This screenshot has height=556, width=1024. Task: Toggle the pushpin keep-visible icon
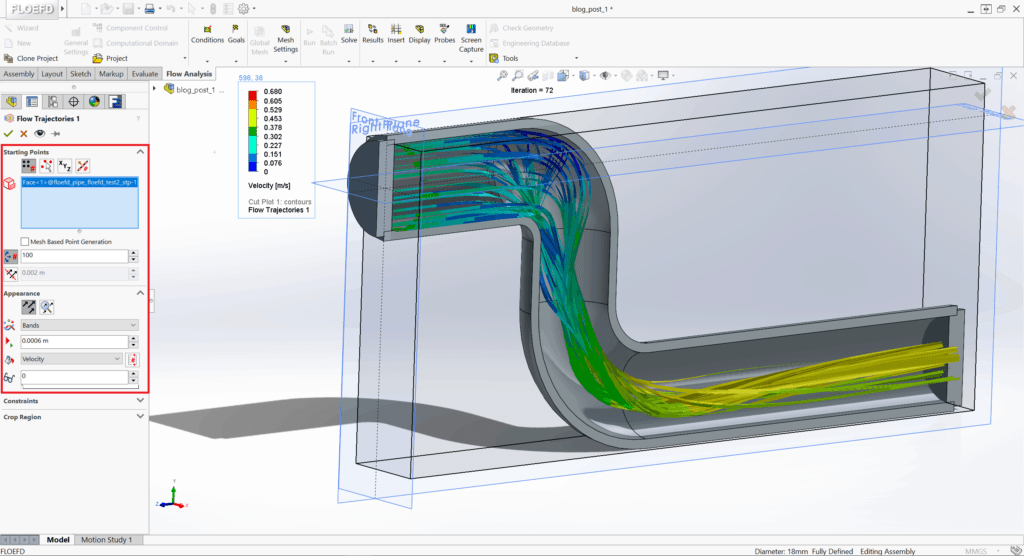click(x=56, y=133)
